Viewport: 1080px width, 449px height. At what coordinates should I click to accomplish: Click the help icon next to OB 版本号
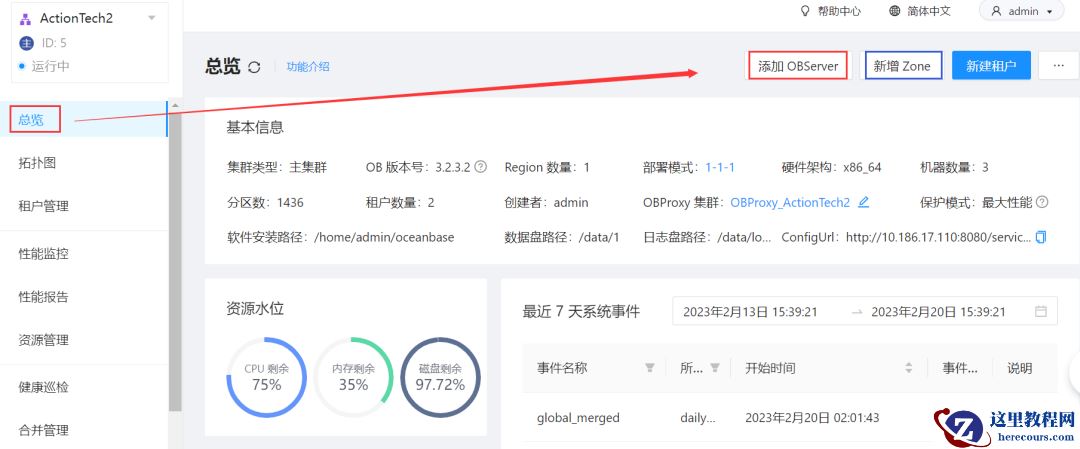(x=481, y=167)
